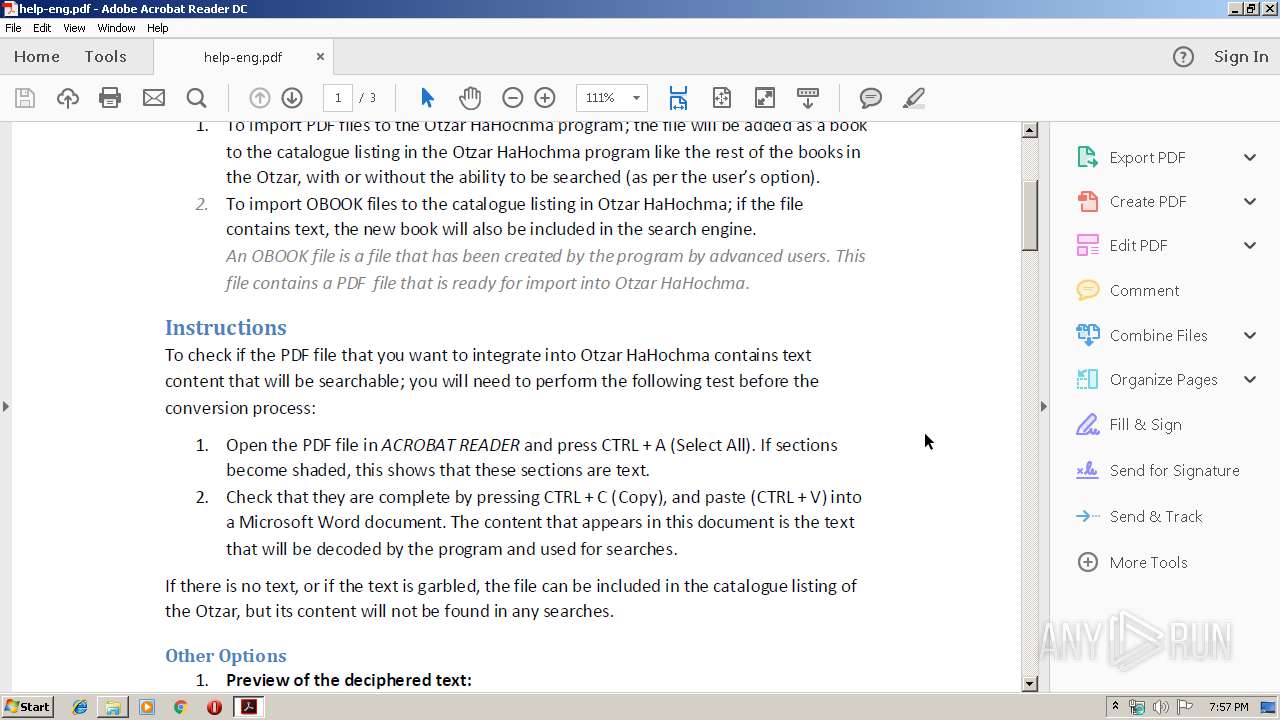This screenshot has width=1280, height=720.
Task: Open the View menu
Action: (74, 28)
